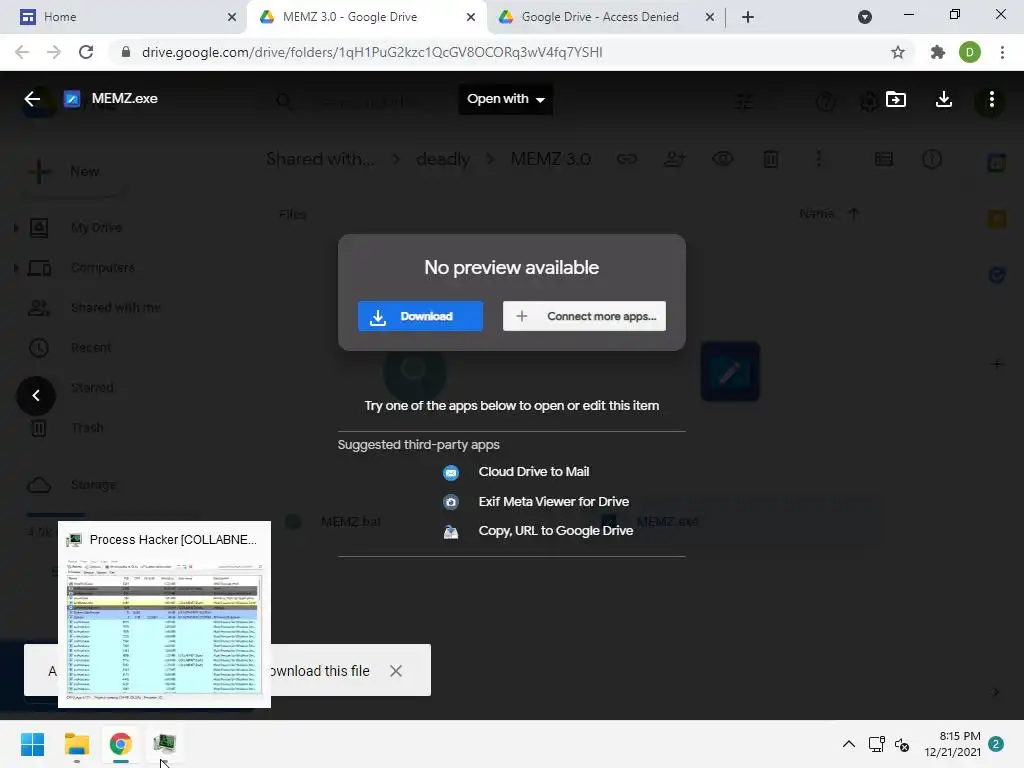
Task: Click the browser forward arrow
Action: point(54,52)
